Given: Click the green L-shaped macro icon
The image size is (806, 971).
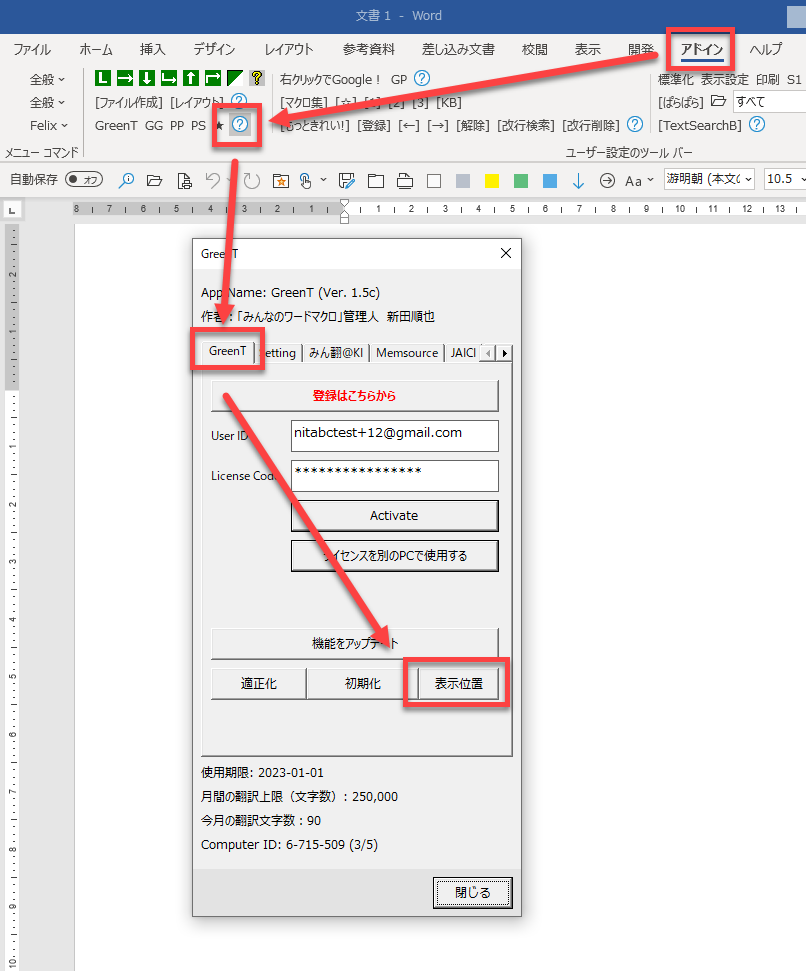Looking at the screenshot, I should coord(103,78).
